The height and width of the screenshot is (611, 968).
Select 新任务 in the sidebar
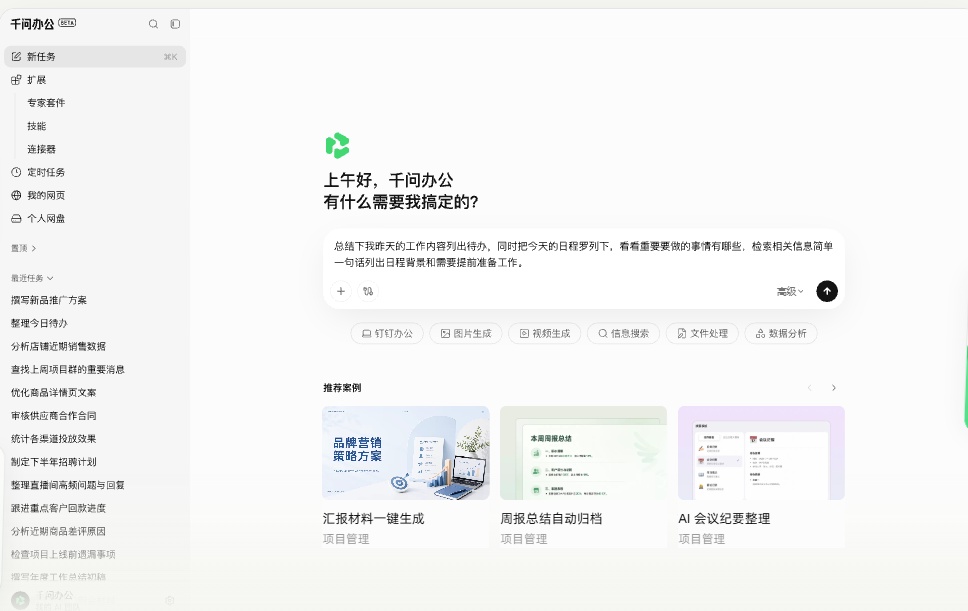[94, 57]
